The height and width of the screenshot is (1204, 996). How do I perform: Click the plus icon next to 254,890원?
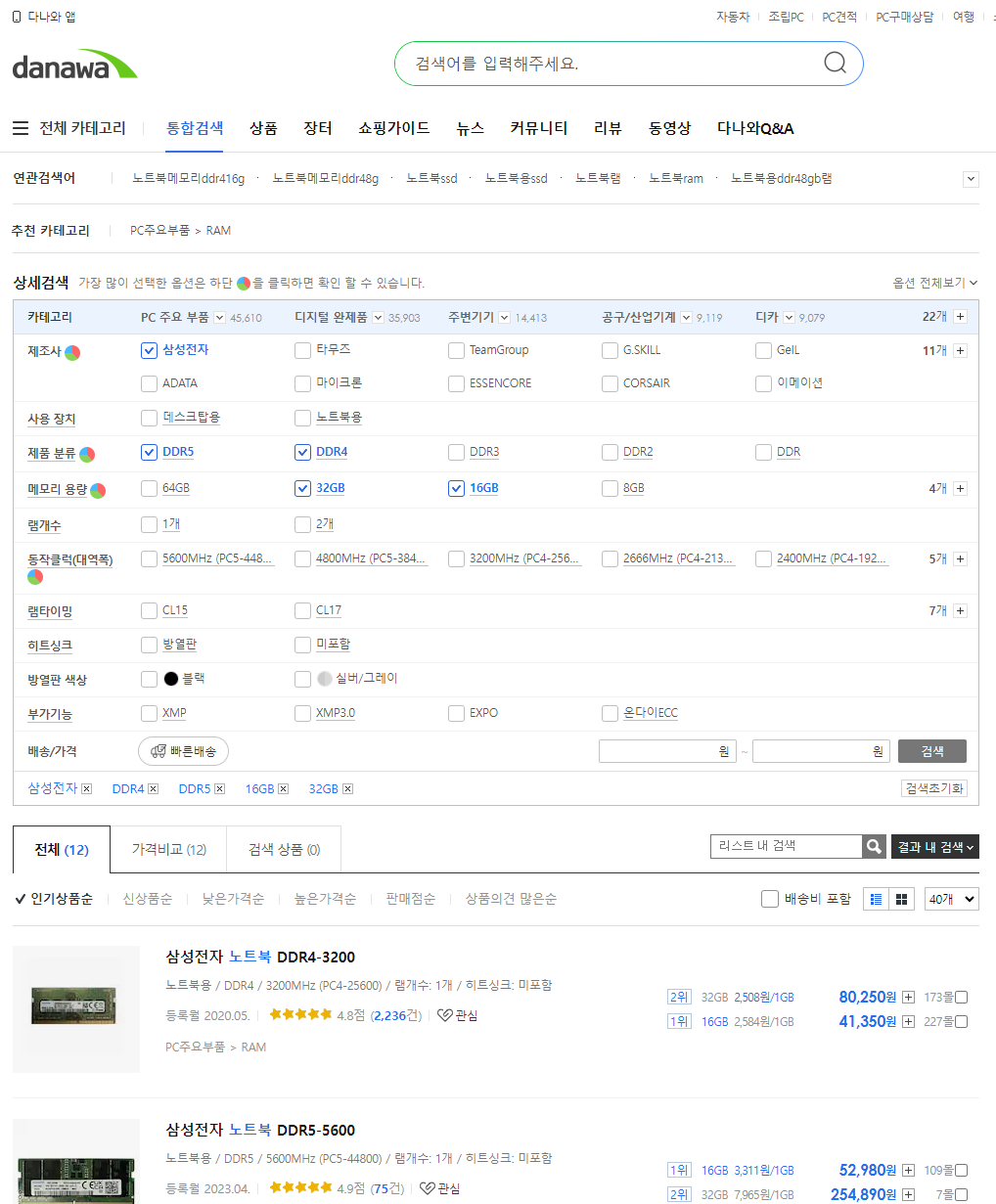click(x=908, y=1195)
